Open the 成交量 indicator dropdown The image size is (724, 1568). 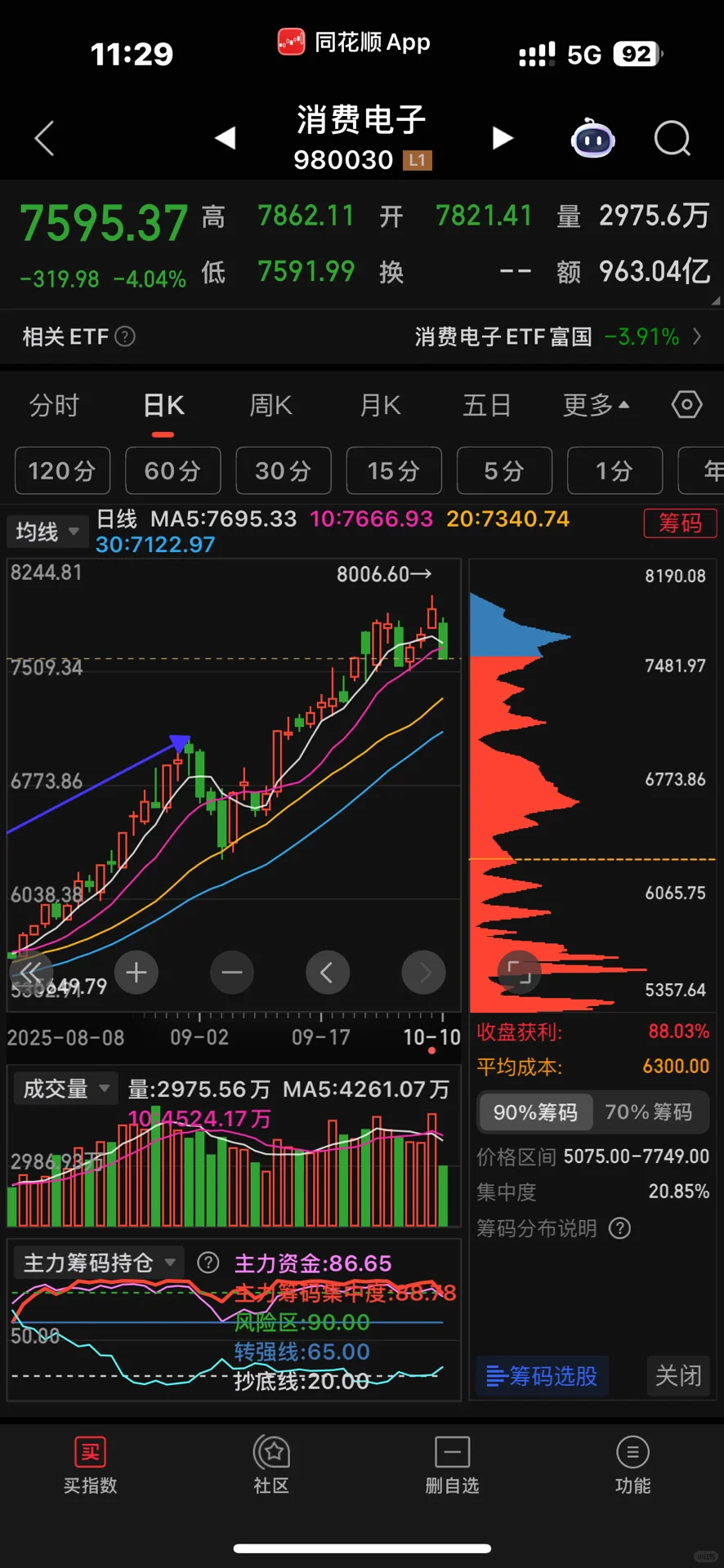pyautogui.click(x=66, y=1089)
